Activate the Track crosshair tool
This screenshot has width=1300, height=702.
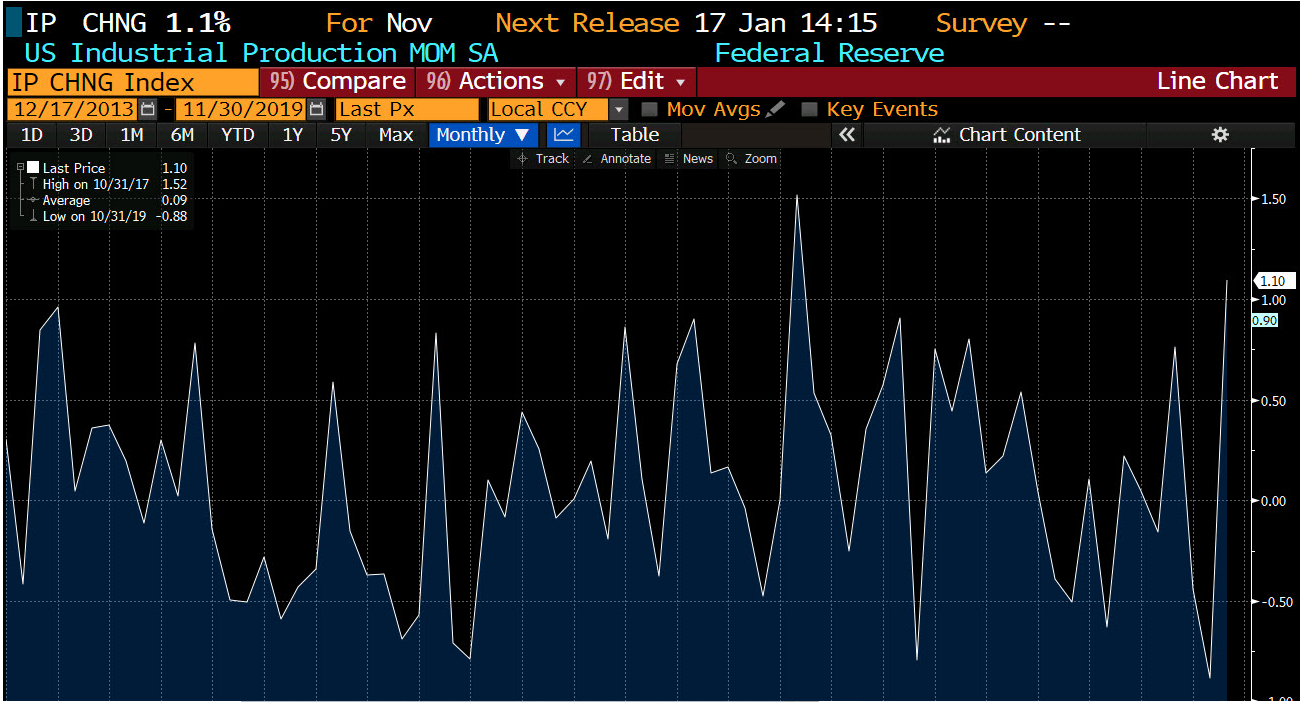pos(545,158)
